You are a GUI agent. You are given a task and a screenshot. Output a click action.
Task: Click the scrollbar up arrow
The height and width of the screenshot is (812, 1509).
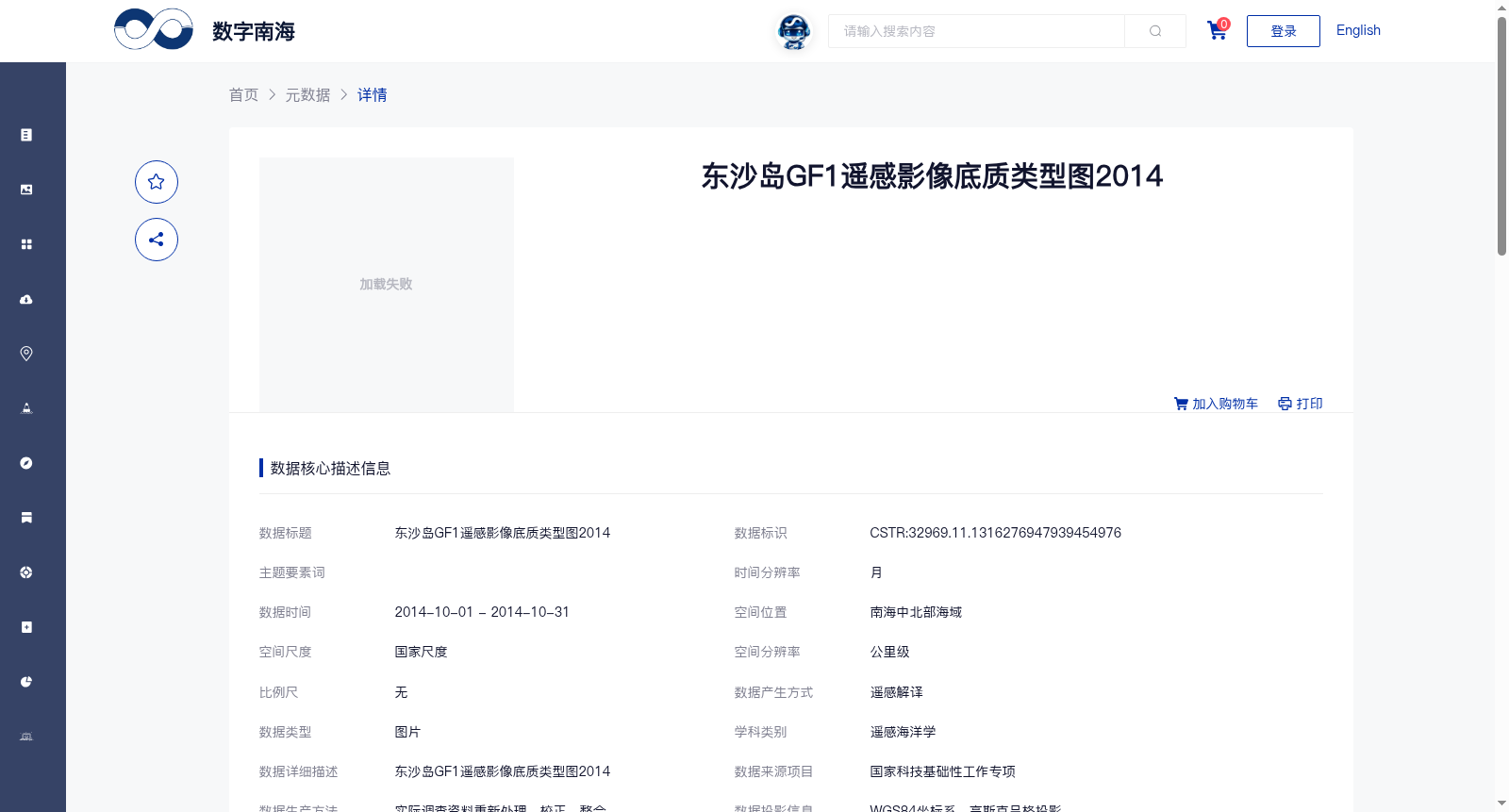click(1501, 8)
